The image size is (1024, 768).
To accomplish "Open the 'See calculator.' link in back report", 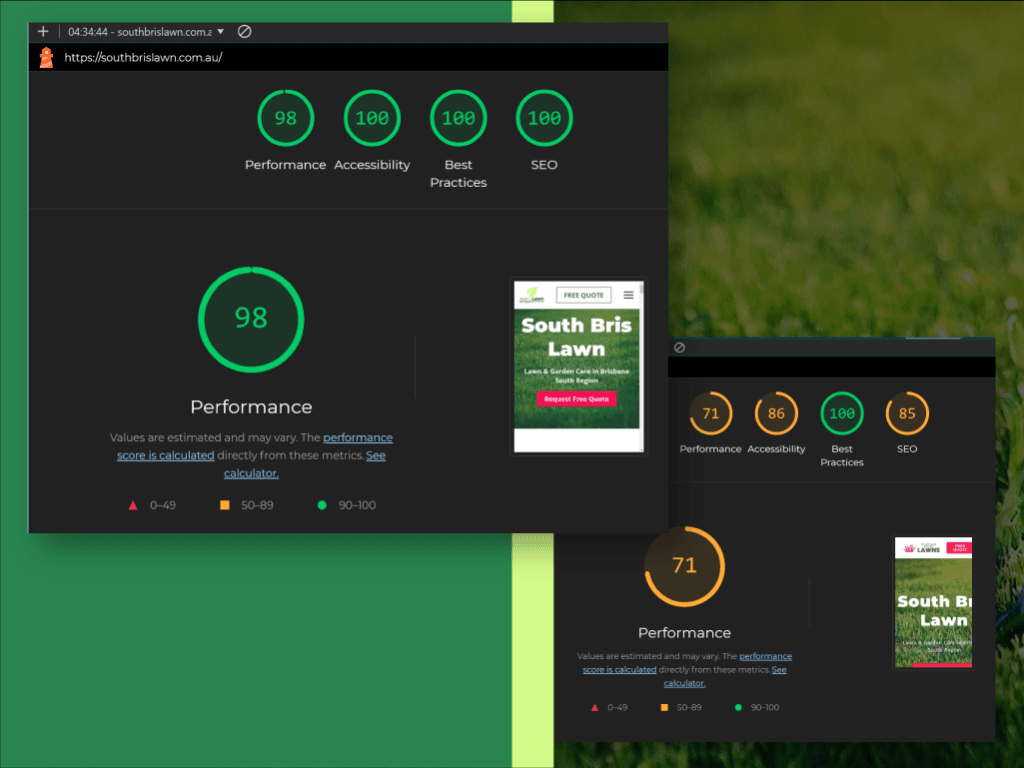I will (725, 677).
